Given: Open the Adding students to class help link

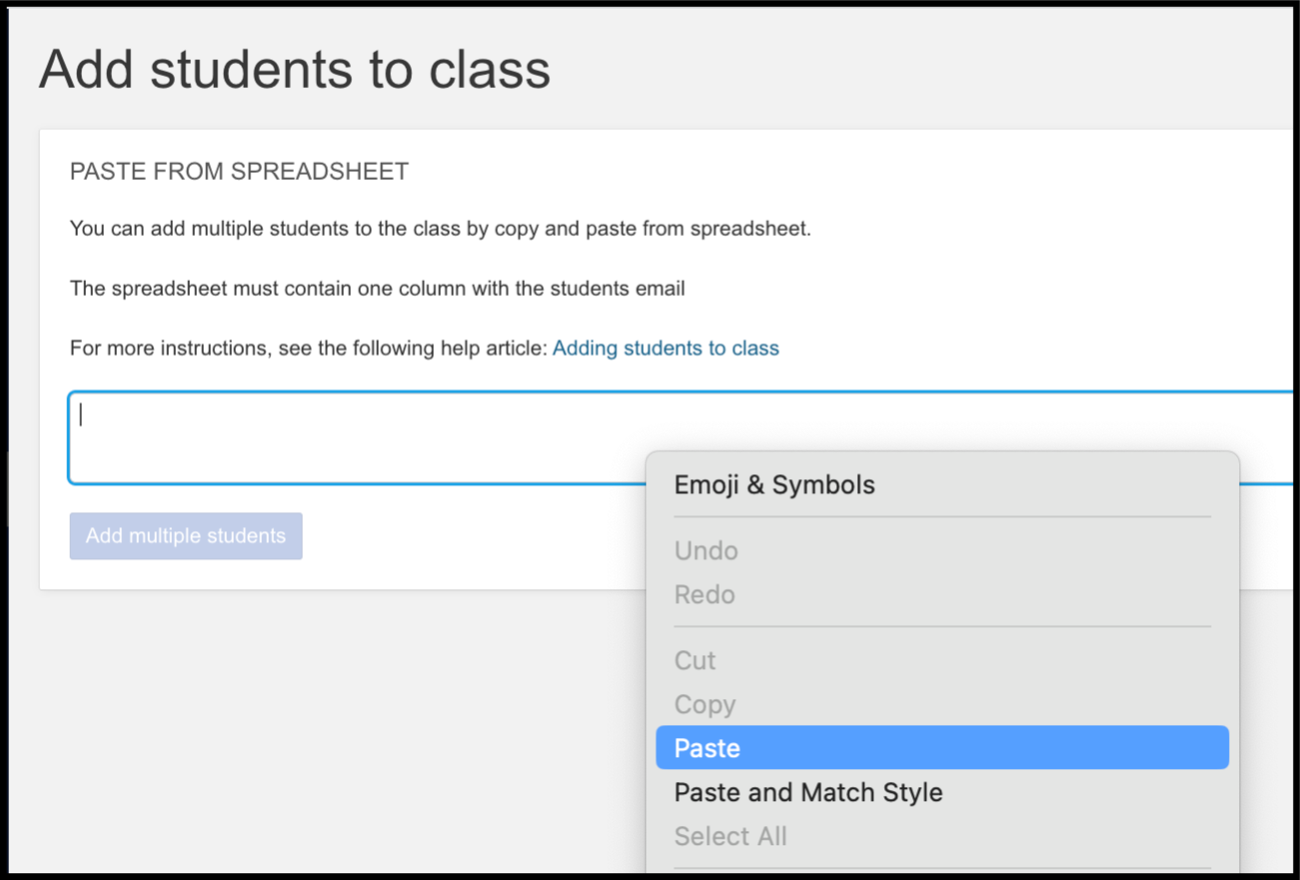Looking at the screenshot, I should coord(665,348).
